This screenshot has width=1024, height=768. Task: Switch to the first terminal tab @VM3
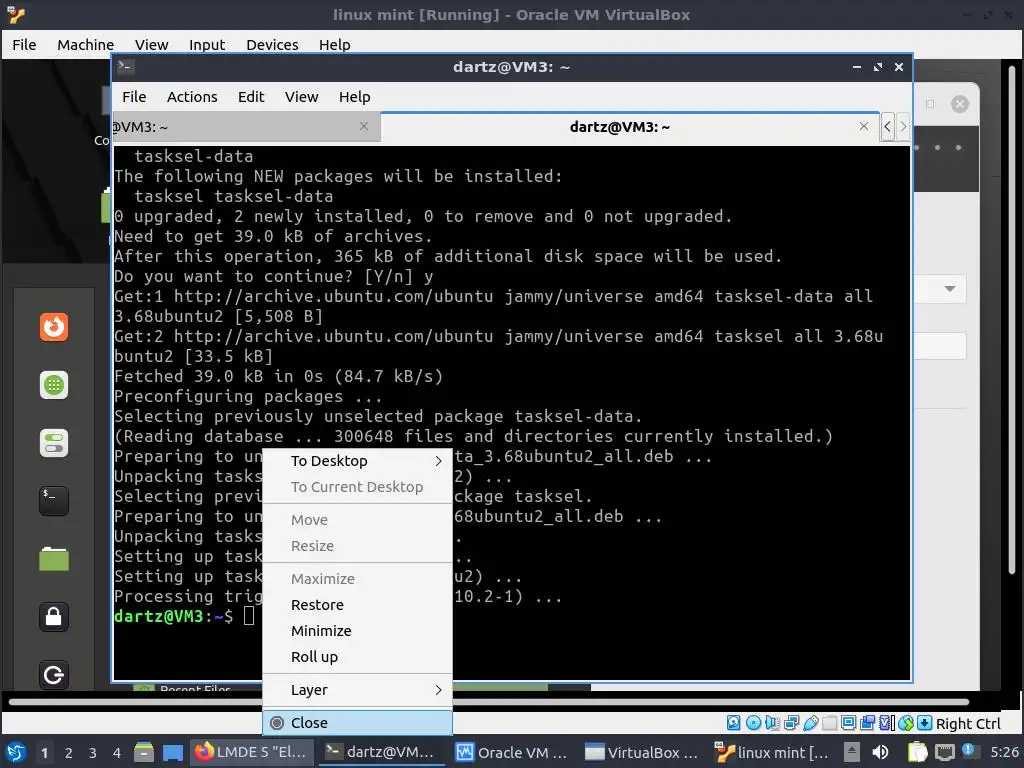click(245, 127)
